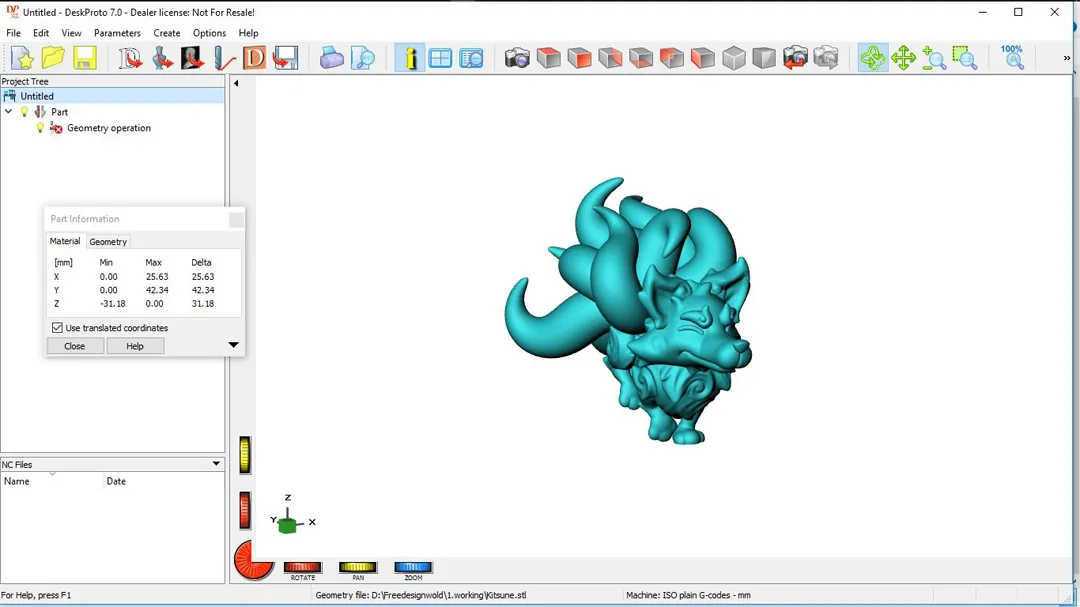
Task: Click the blue ZOOM thumbwheel
Action: 413,567
